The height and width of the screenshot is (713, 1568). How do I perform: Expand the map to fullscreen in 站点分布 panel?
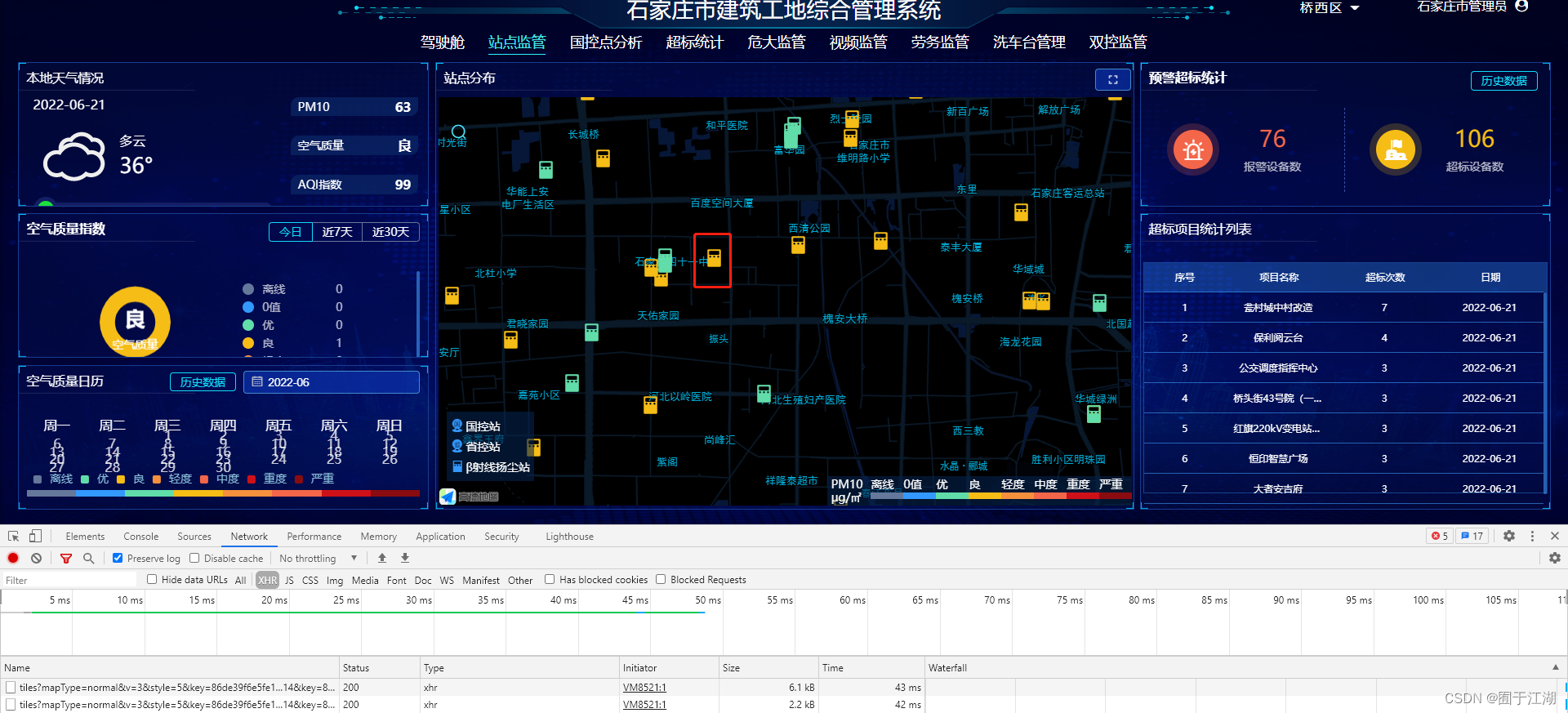(1112, 79)
